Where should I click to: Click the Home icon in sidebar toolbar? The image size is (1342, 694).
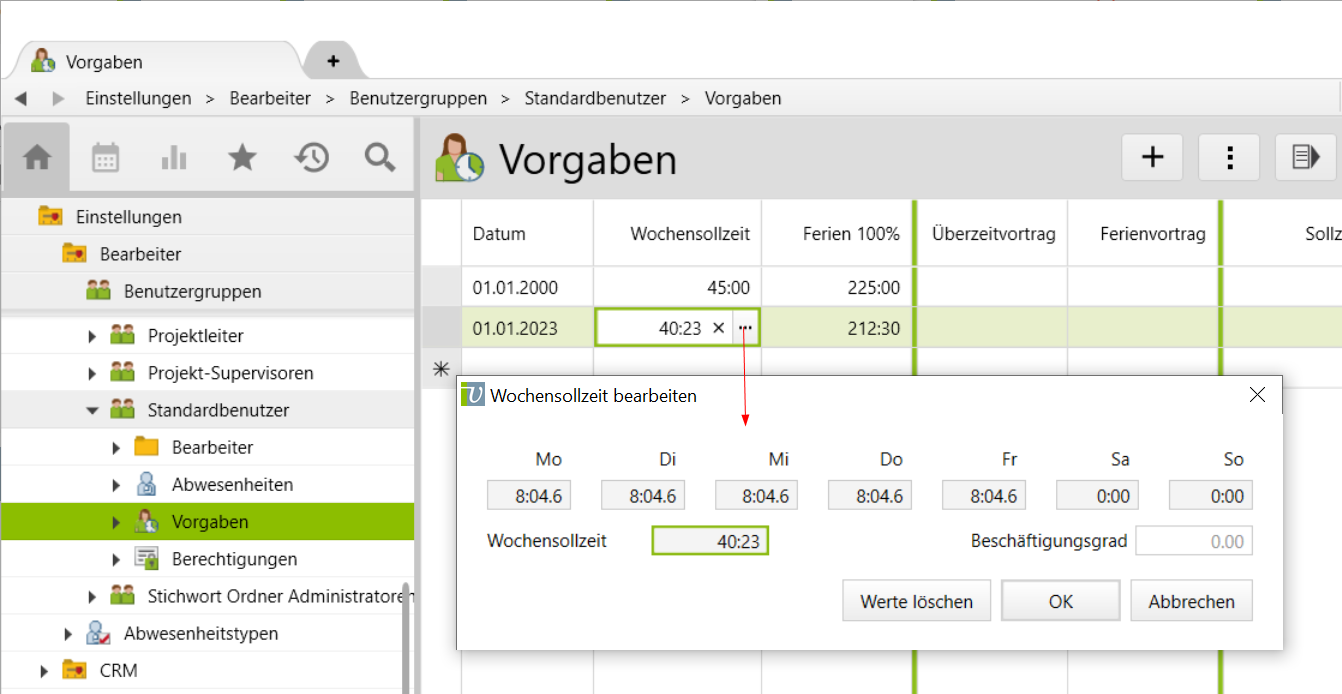37,158
